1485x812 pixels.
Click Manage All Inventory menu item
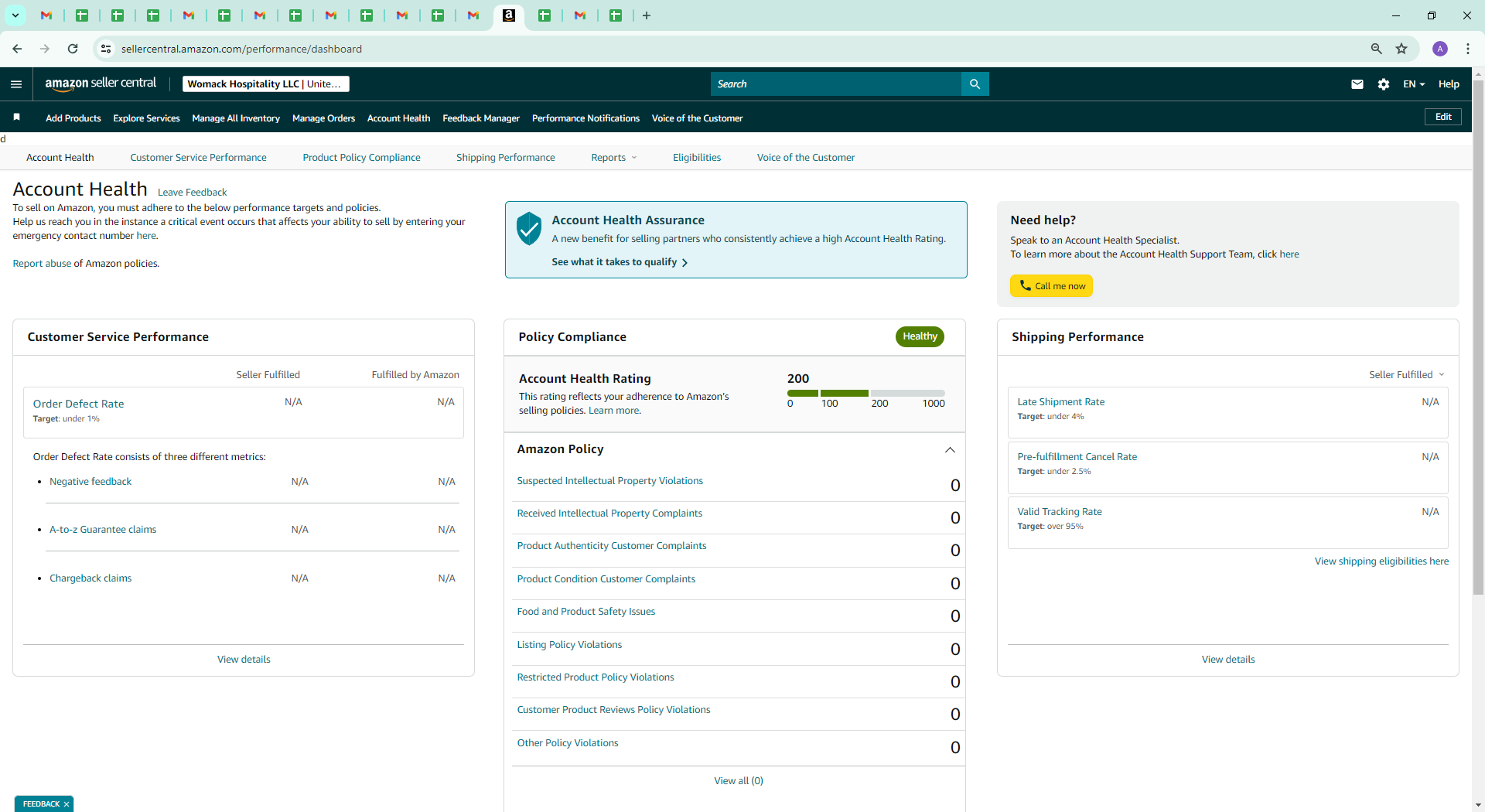tap(236, 118)
